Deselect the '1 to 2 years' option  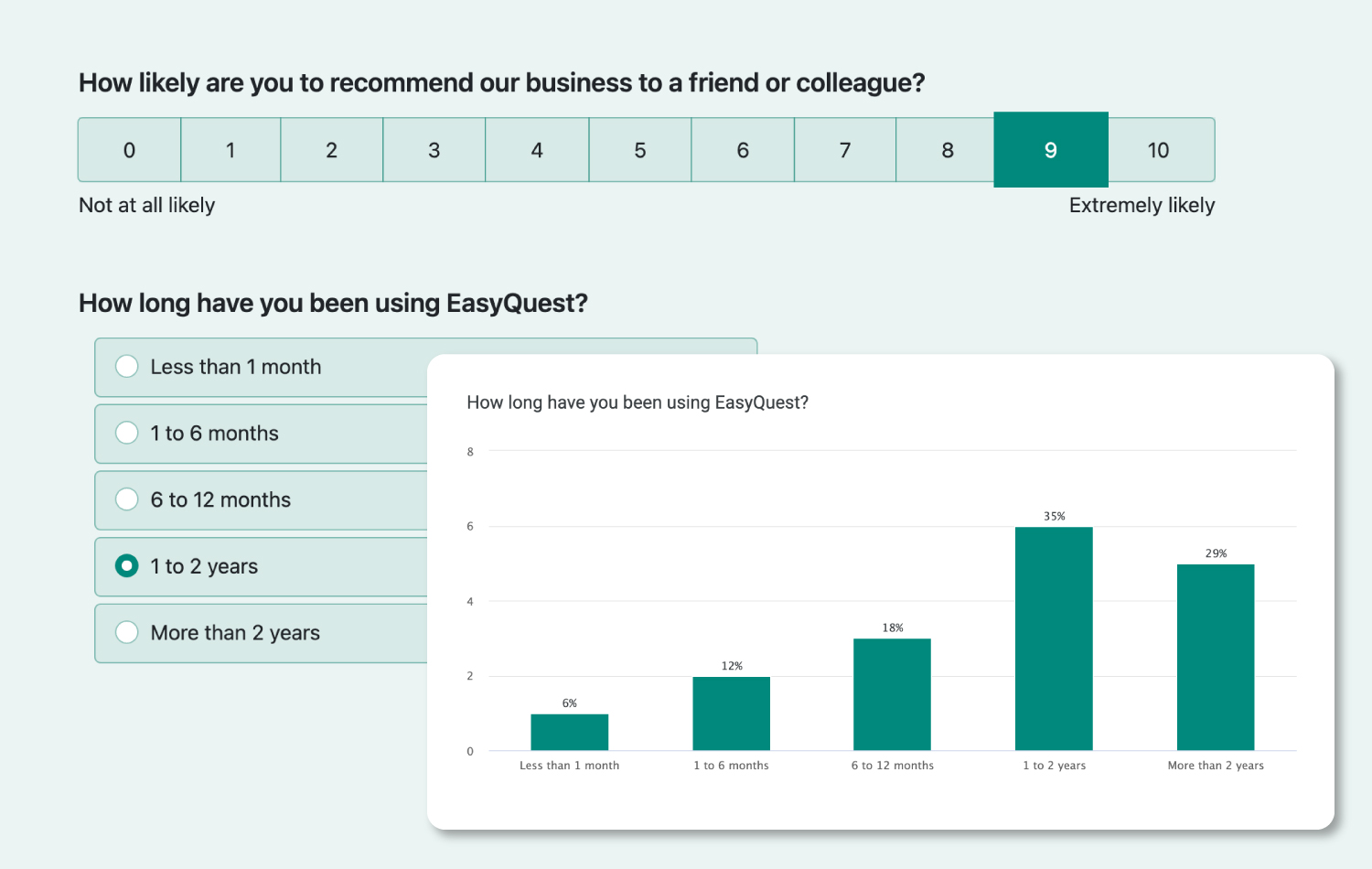(x=127, y=565)
